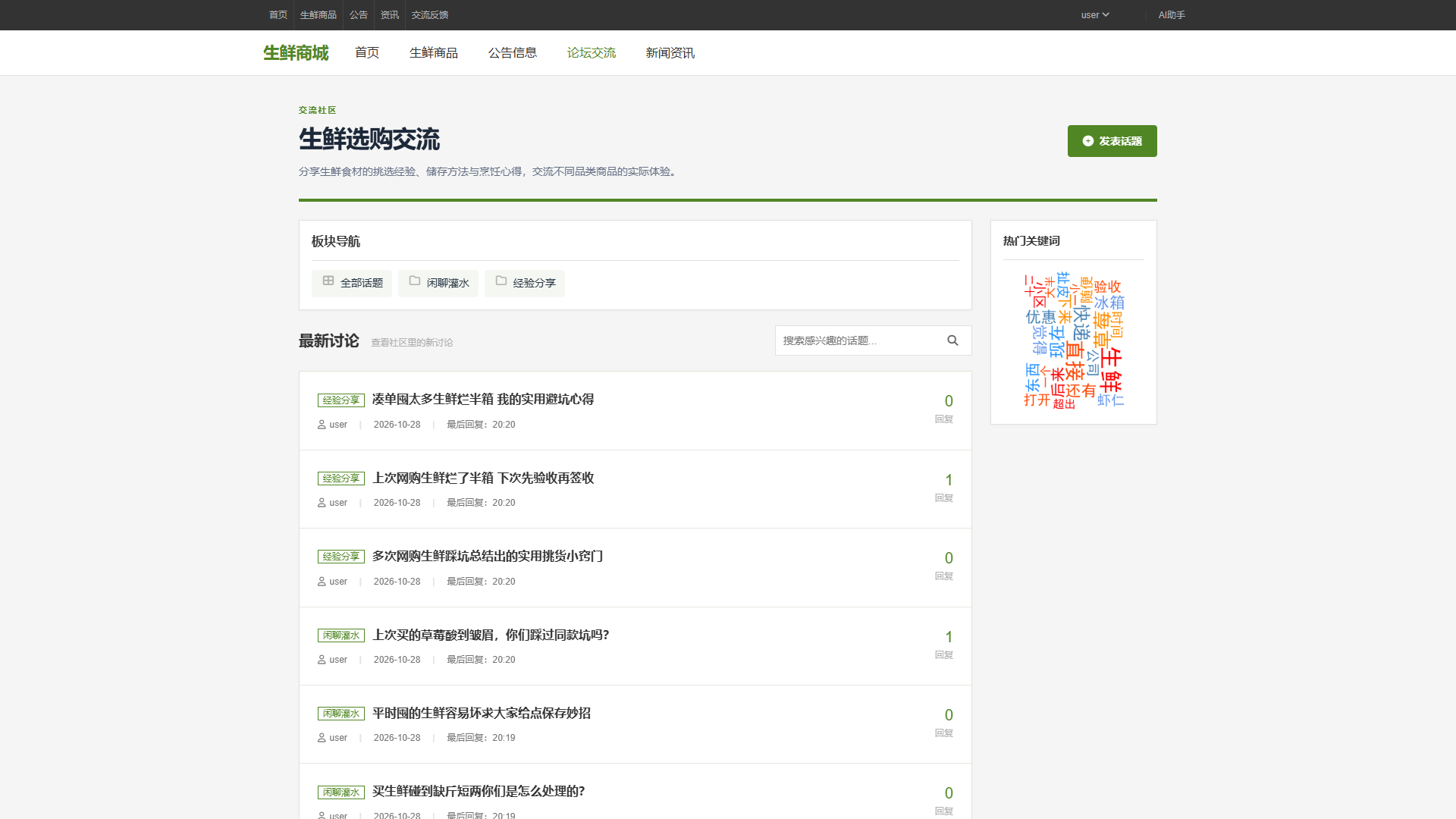Open post 凑单囤太多生鲜烂半箱 我的实用避坑心得

[483, 400]
